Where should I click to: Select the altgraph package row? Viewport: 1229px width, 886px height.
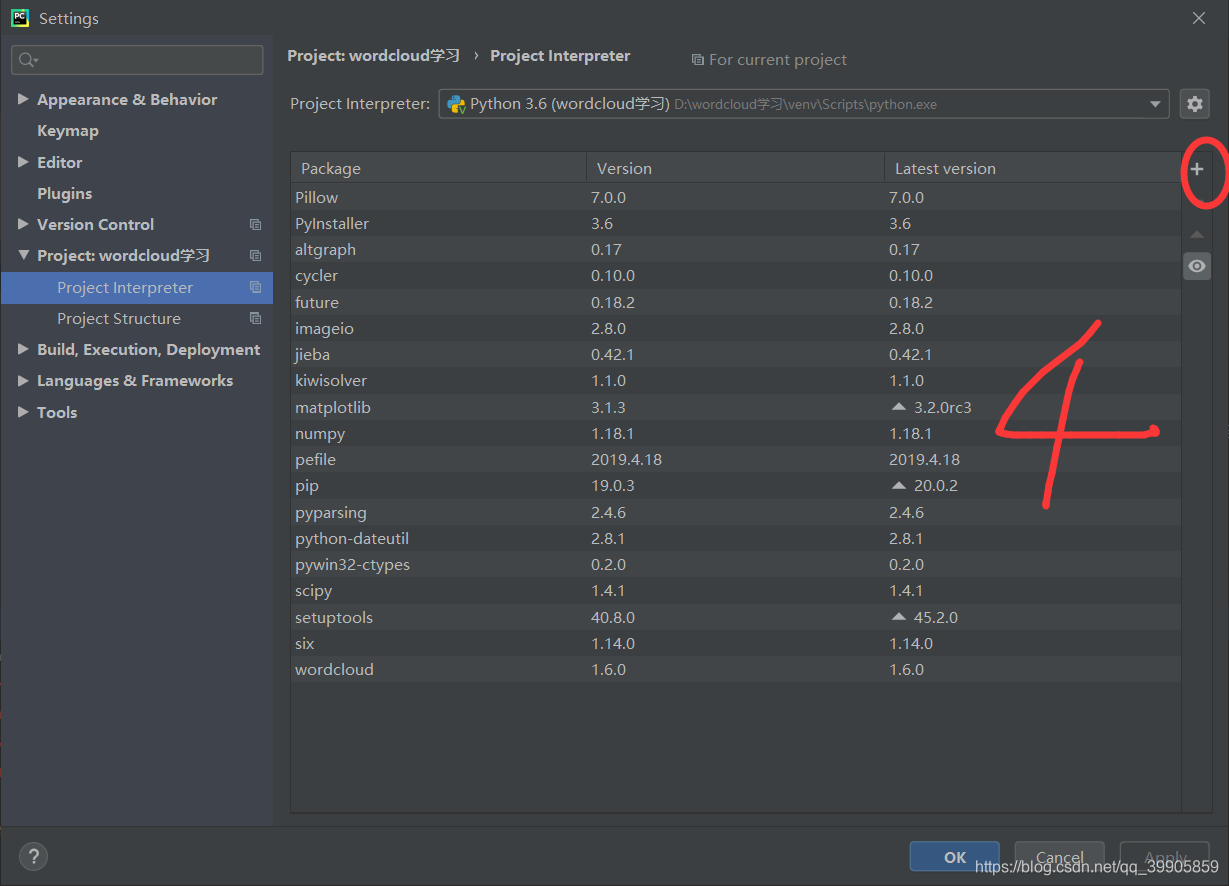[x=735, y=249]
